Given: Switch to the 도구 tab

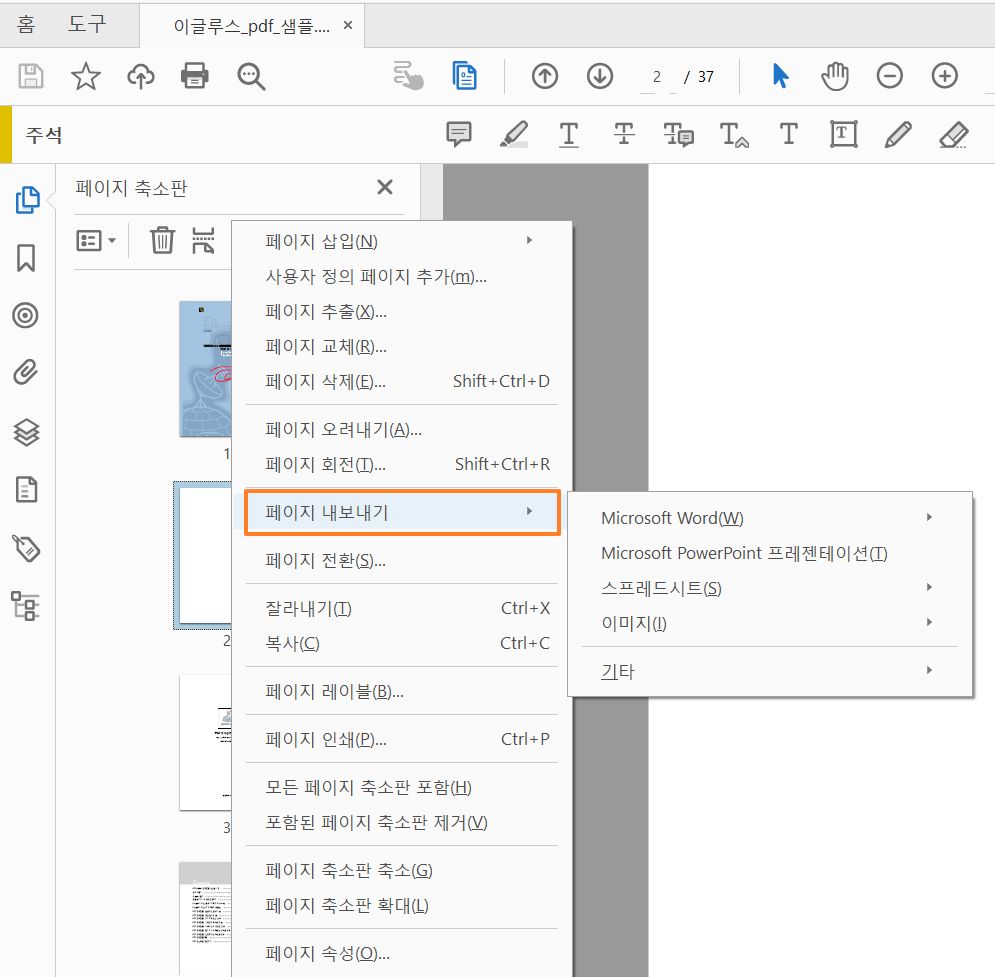Looking at the screenshot, I should coord(85,24).
